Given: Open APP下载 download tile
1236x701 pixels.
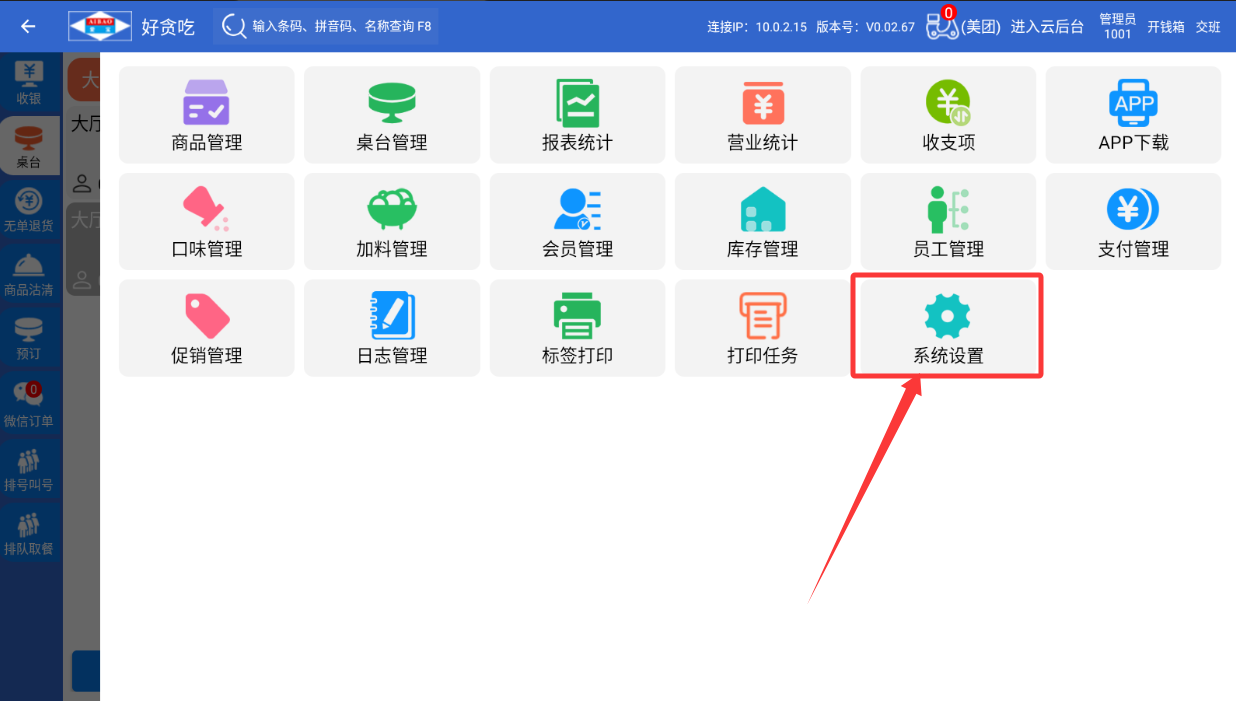Looking at the screenshot, I should pos(1133,115).
